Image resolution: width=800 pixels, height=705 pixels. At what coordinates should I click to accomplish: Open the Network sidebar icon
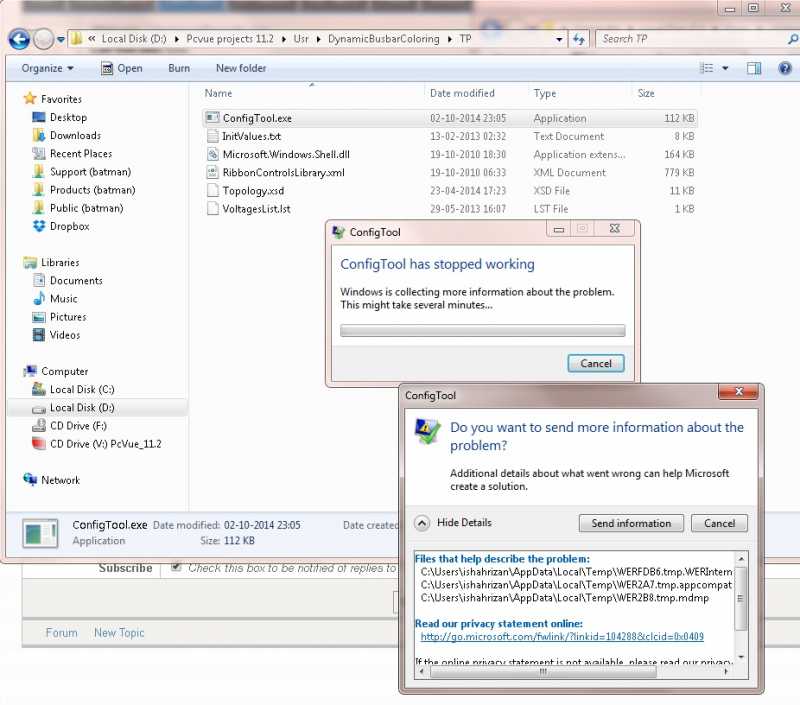(30, 480)
